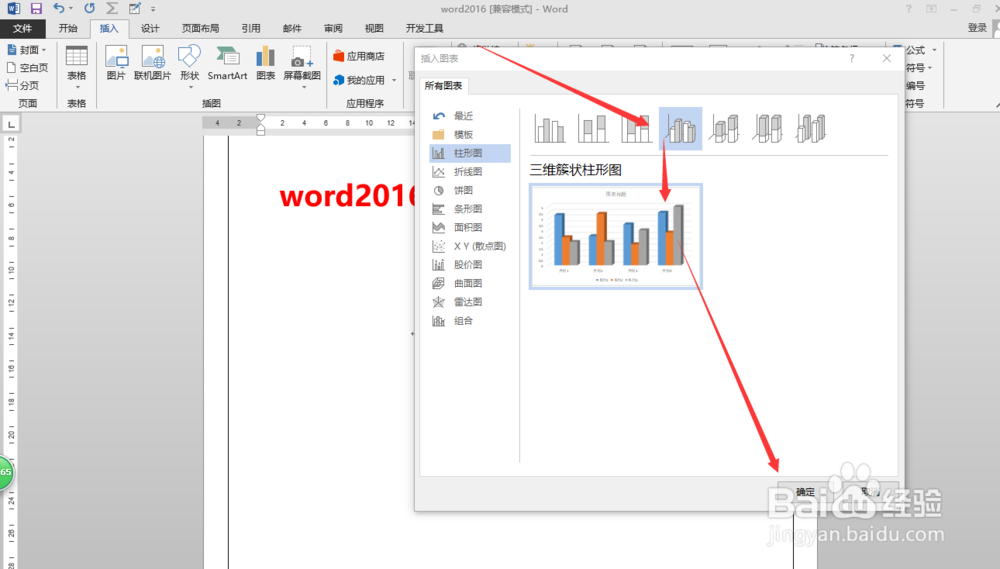
Task: Select 最近 recent charts category
Action: (470, 116)
